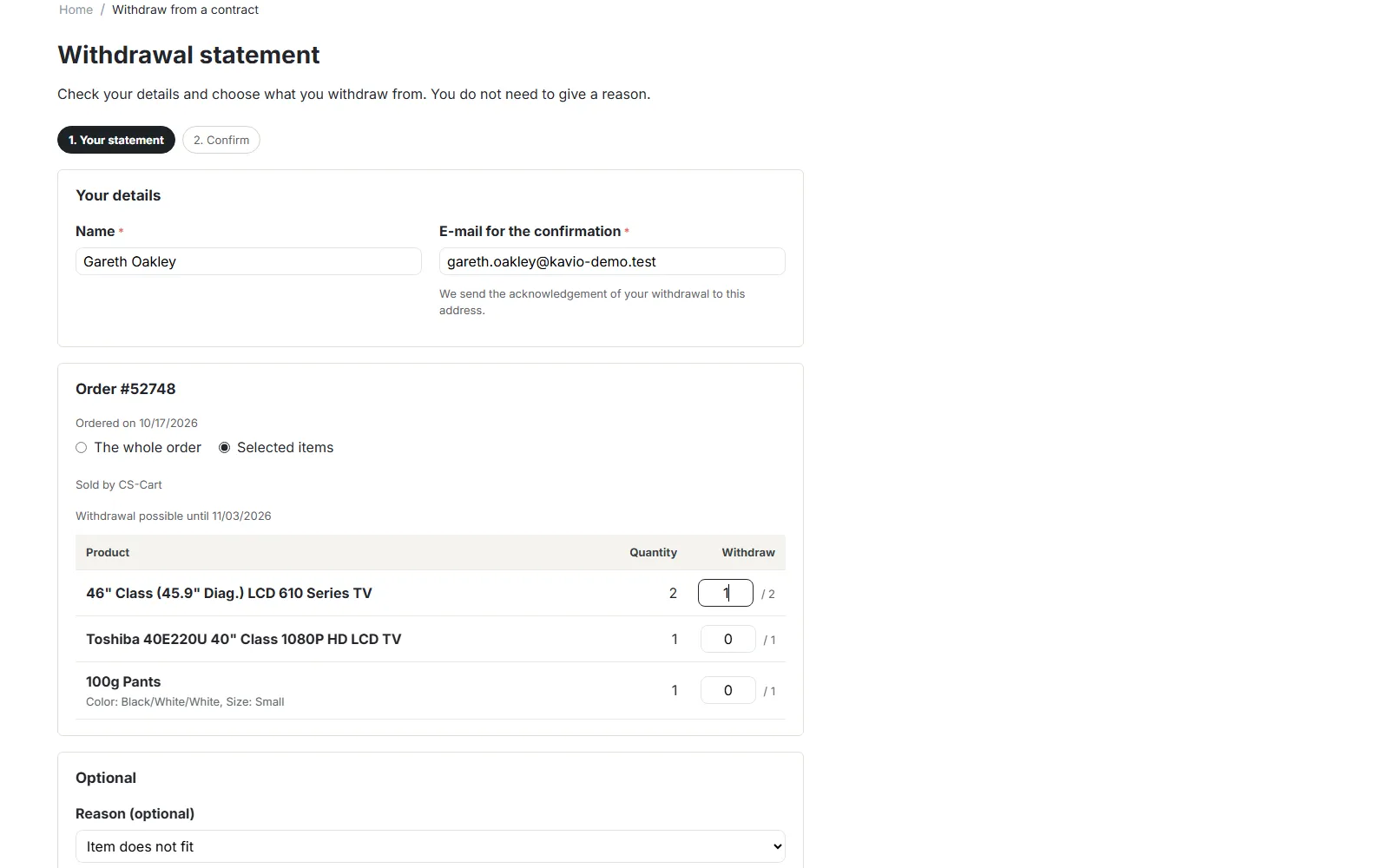This screenshot has width=1389, height=868.
Task: Set withdraw quantity for 100g Pants
Action: pyautogui.click(x=727, y=690)
